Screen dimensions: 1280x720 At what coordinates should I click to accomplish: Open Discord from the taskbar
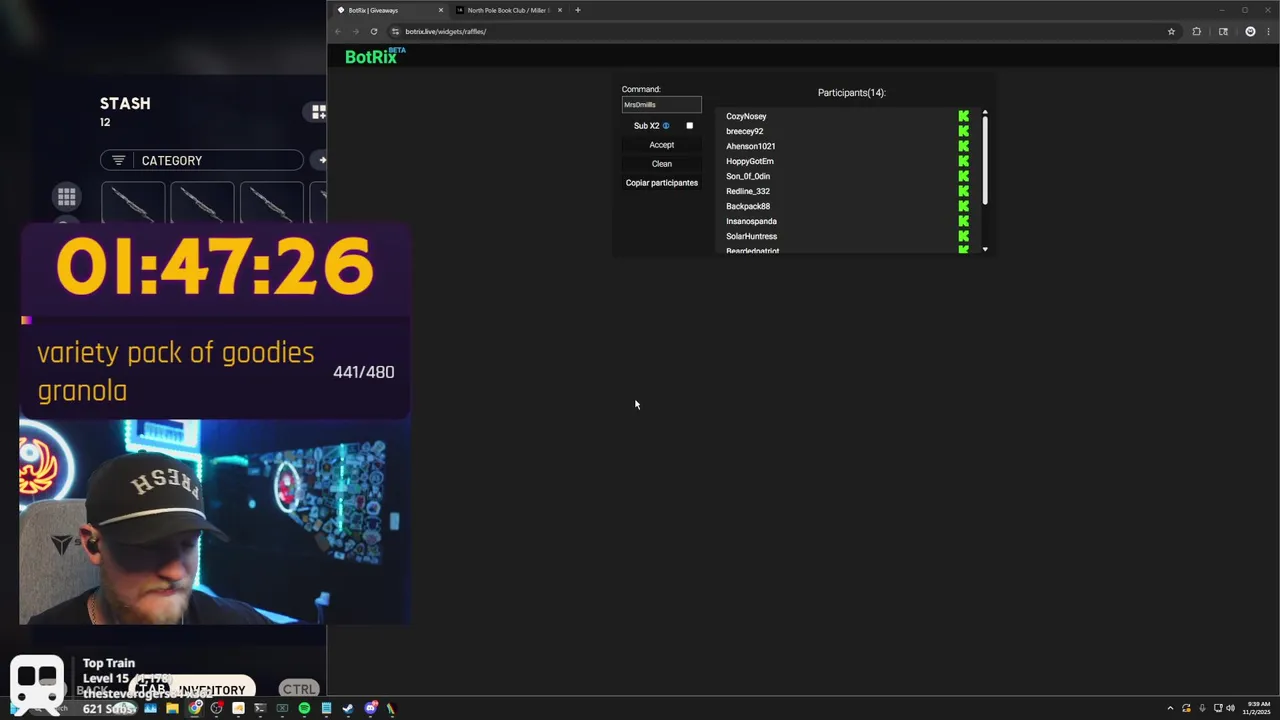(370, 708)
